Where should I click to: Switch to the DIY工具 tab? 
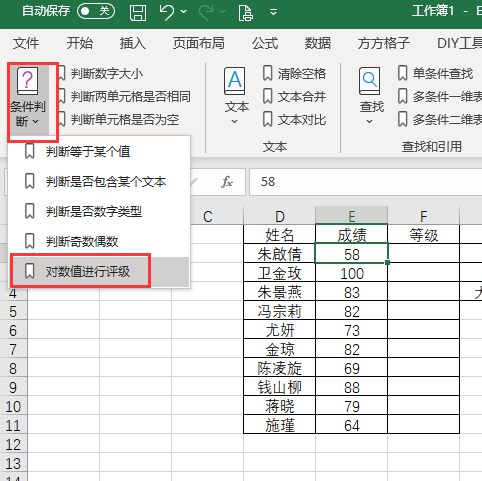tap(459, 43)
